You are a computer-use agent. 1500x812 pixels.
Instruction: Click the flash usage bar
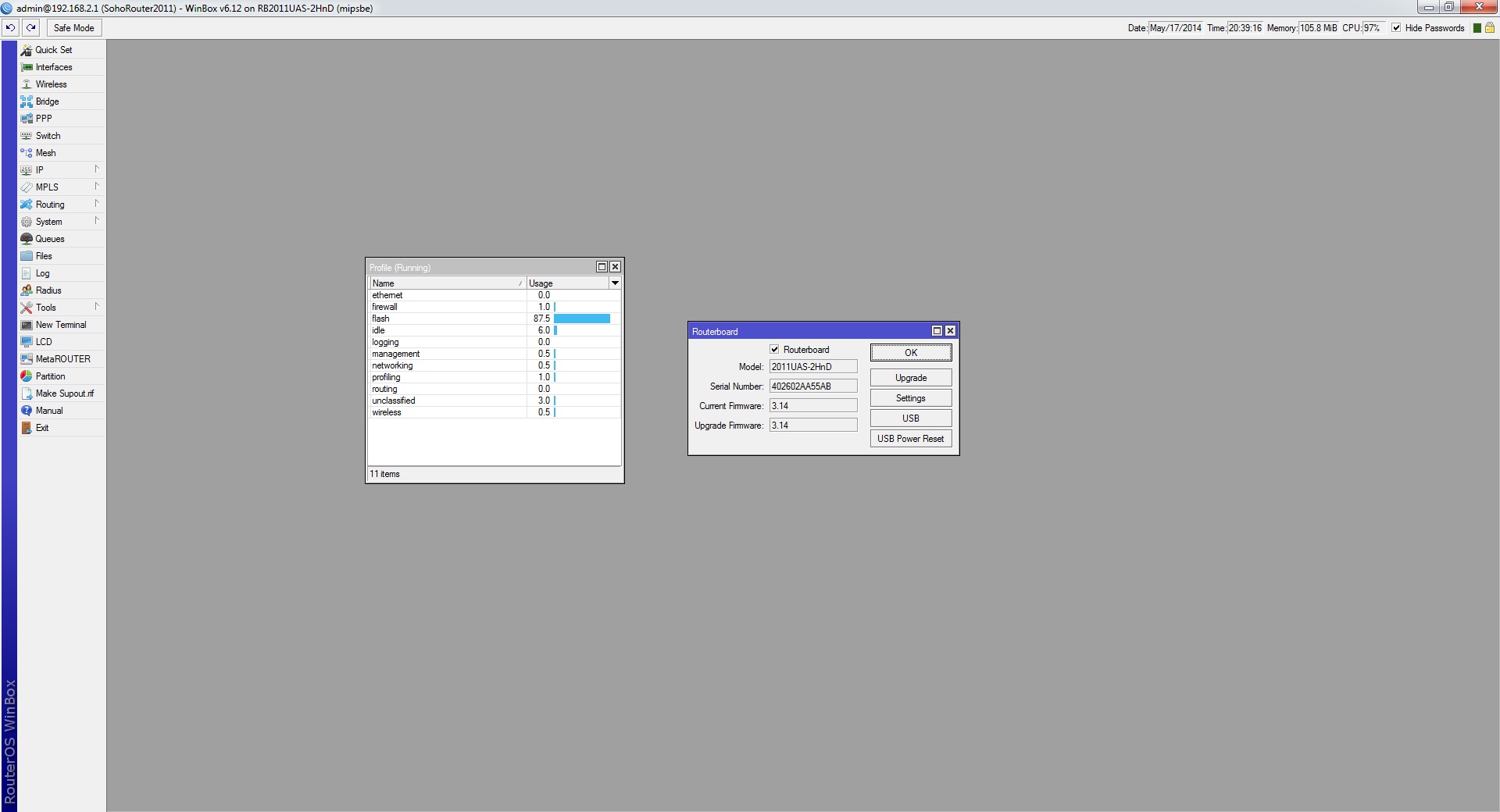tap(582, 319)
